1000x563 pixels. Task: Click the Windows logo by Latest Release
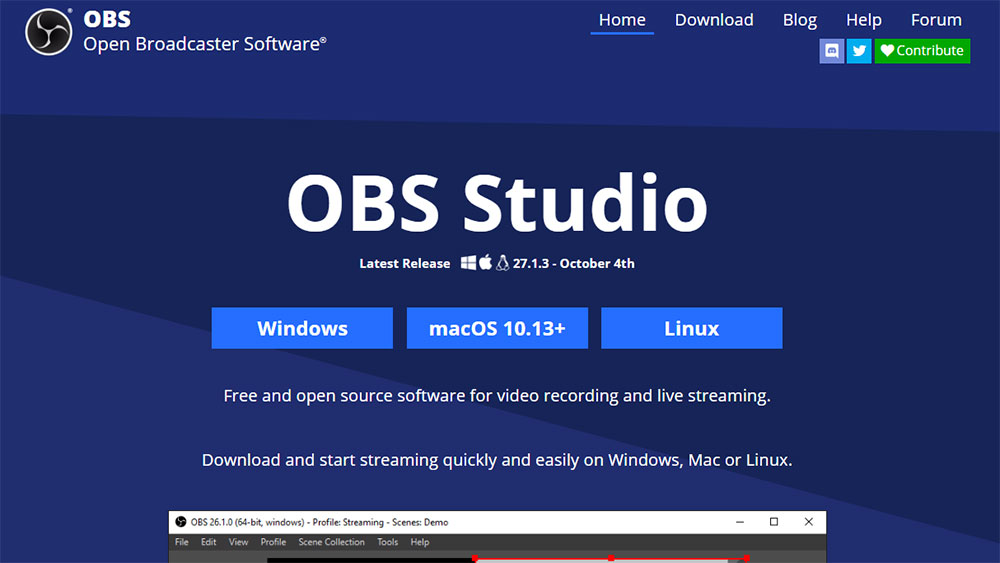(x=468, y=263)
